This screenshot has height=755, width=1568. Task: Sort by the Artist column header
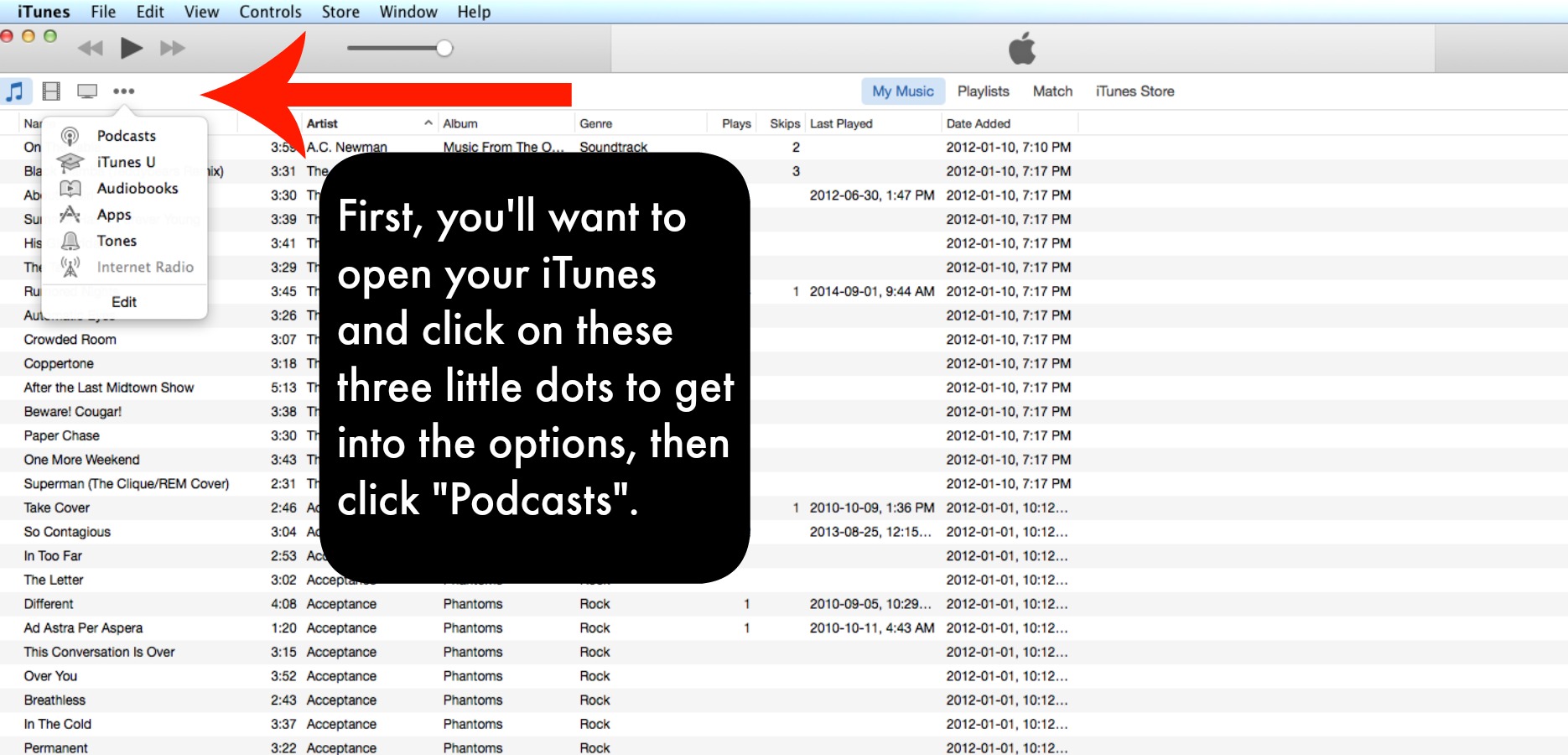click(370, 123)
